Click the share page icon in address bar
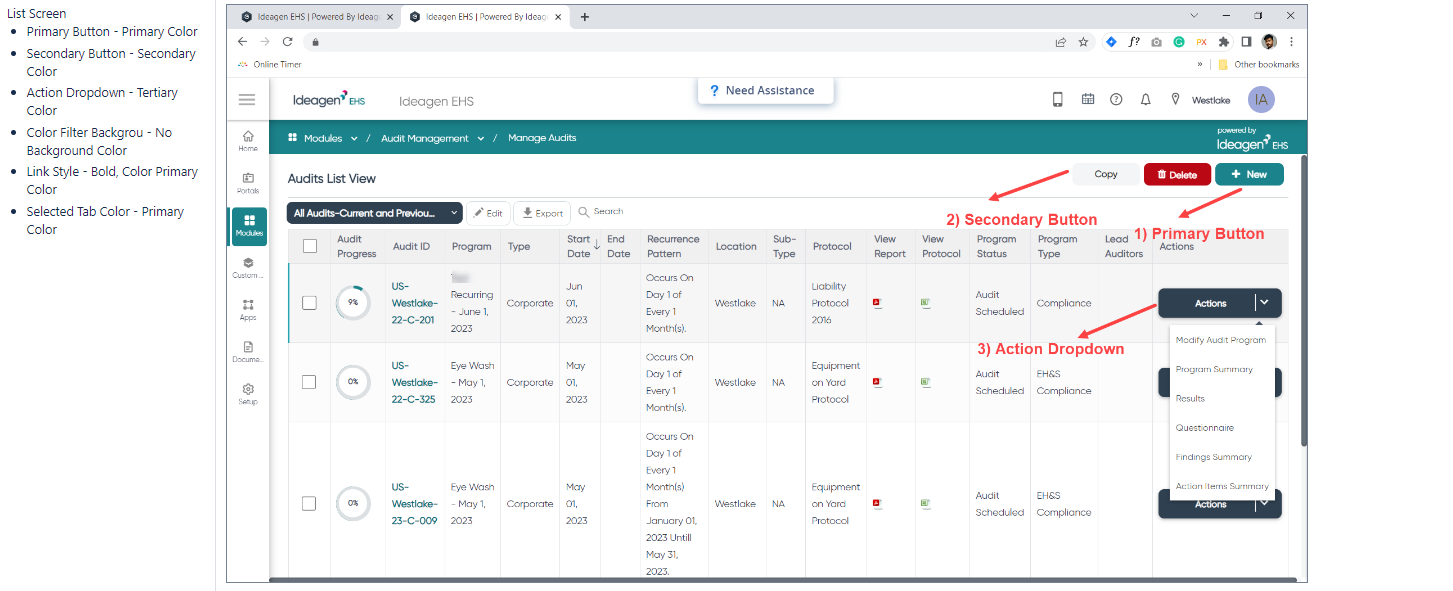The width and height of the screenshot is (1453, 591). [x=1060, y=42]
